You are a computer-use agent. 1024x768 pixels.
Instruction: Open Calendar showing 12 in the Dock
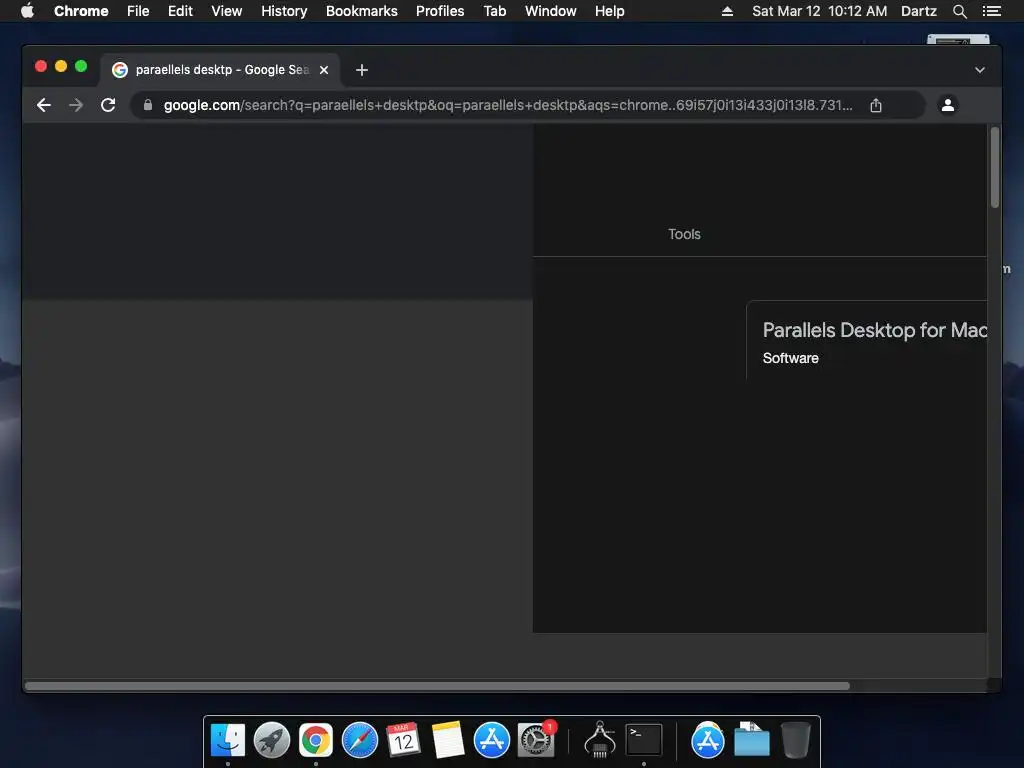tap(404, 741)
